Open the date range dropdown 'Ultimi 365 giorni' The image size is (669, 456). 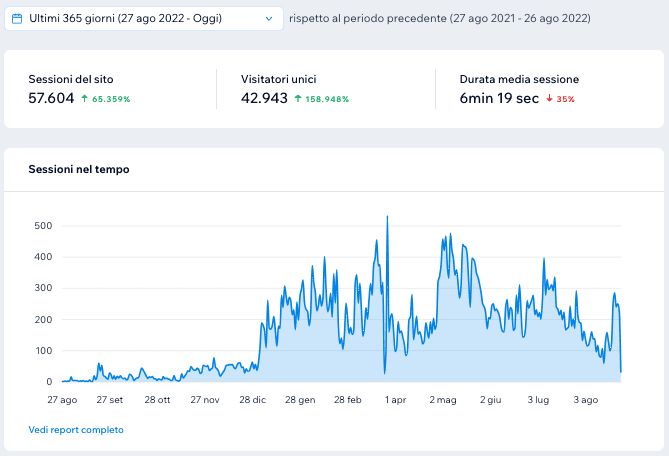tap(143, 18)
